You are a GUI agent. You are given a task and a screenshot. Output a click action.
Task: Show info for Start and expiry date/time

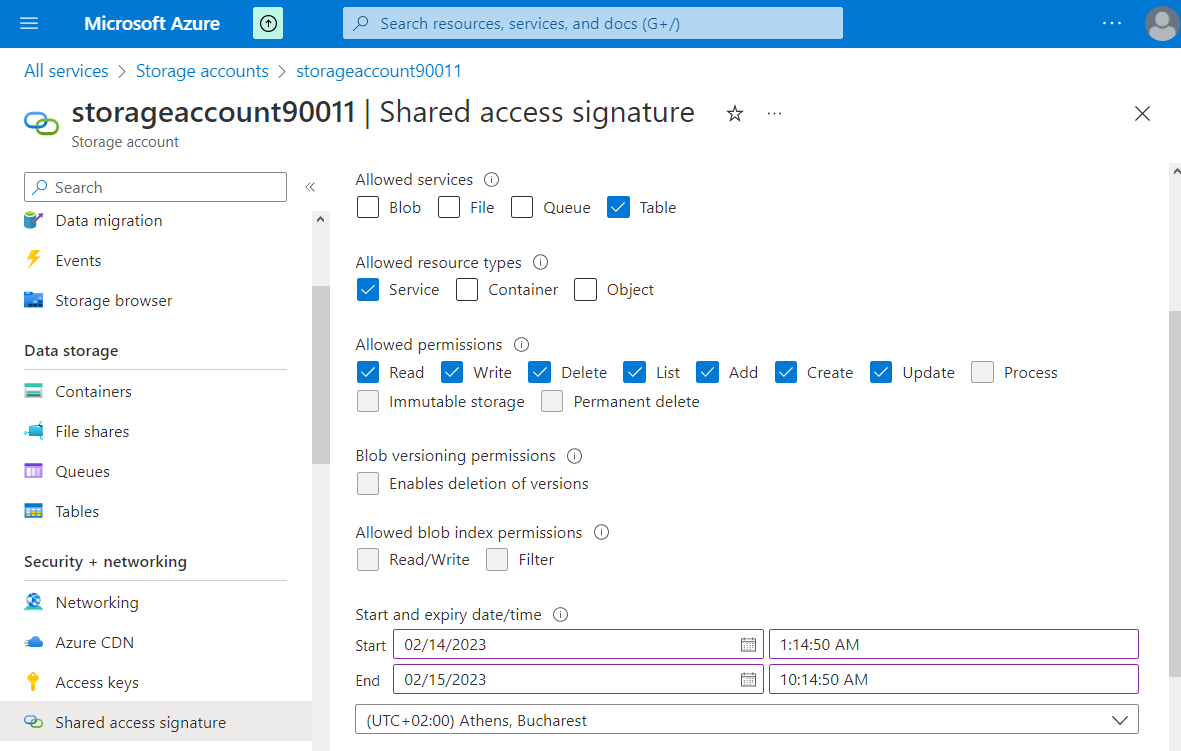tap(560, 615)
